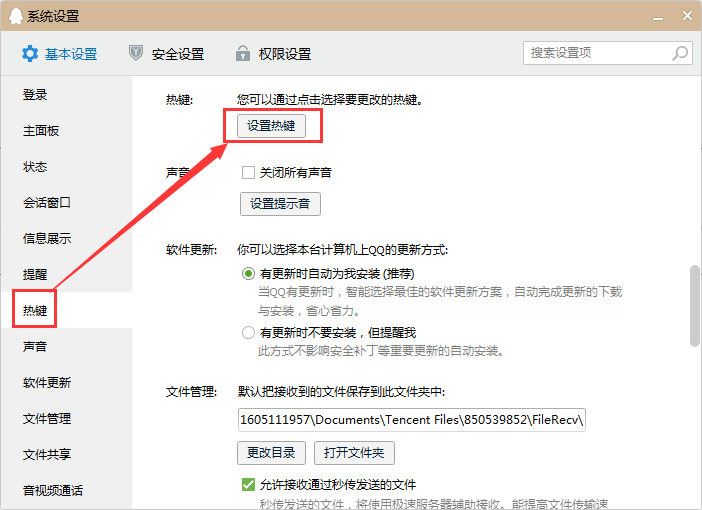Uncheck 允许接收通过秒传发送的文件
Image resolution: width=702 pixels, height=510 pixels.
coord(249,484)
